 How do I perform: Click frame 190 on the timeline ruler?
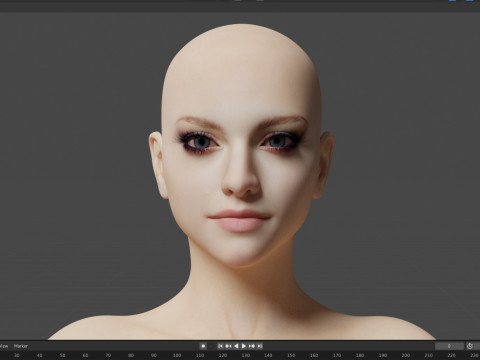click(x=383, y=356)
